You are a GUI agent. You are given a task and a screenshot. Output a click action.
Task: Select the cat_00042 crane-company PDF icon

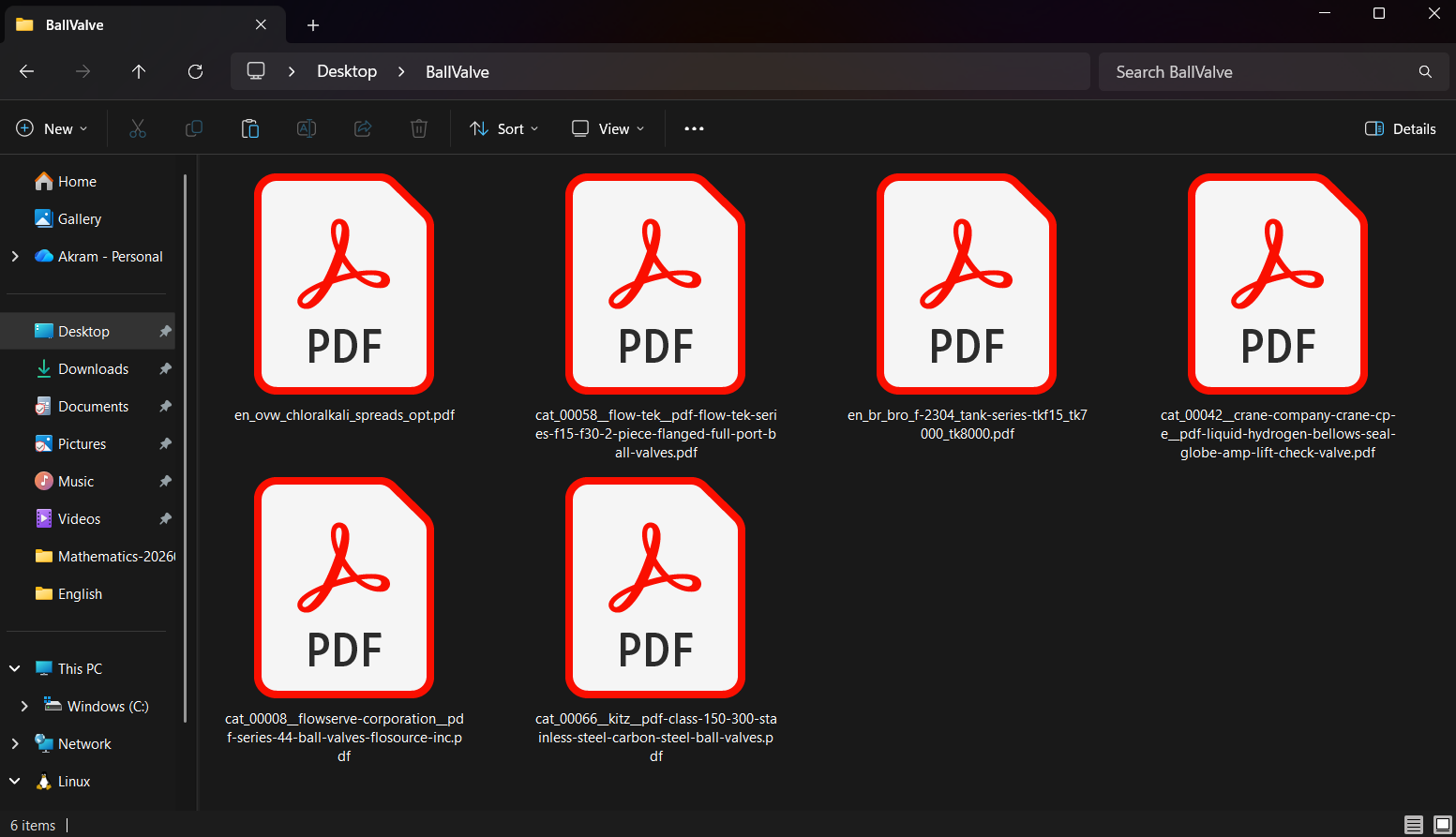(1278, 284)
